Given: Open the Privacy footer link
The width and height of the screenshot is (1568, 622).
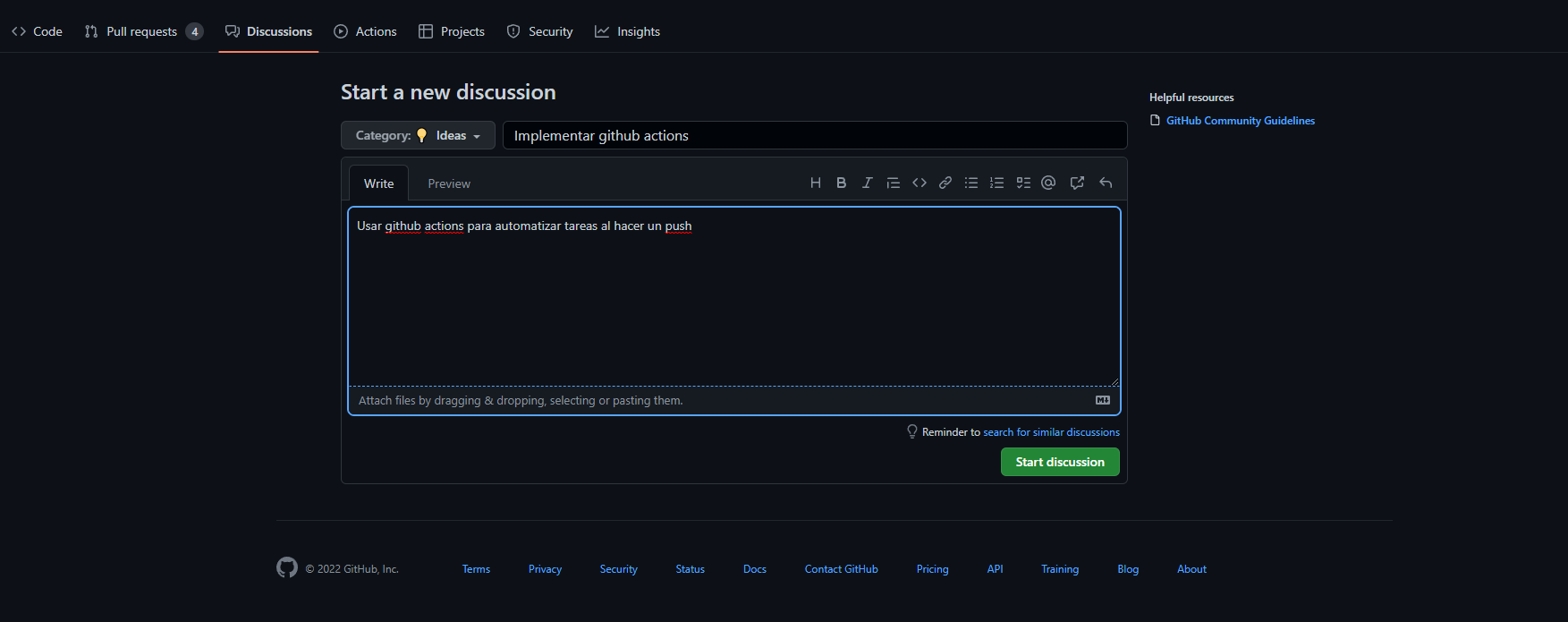Looking at the screenshot, I should [x=545, y=569].
